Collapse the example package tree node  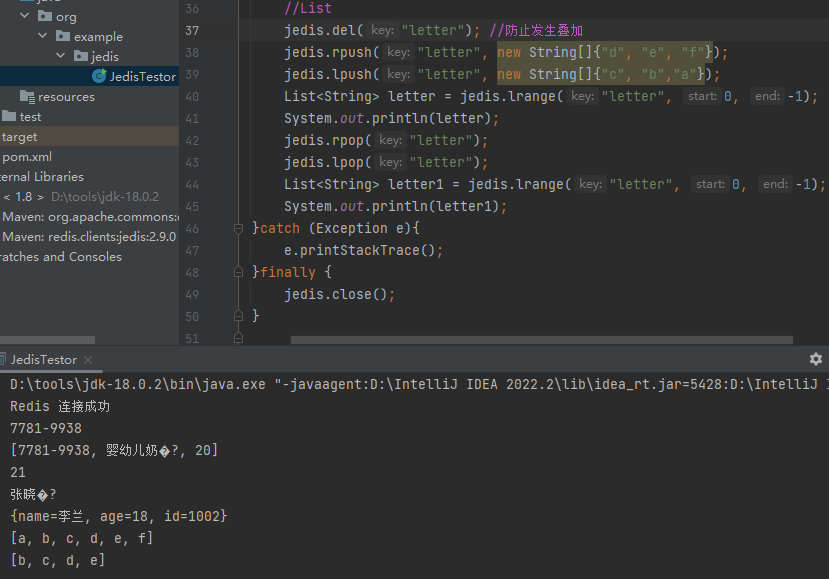tap(42, 36)
